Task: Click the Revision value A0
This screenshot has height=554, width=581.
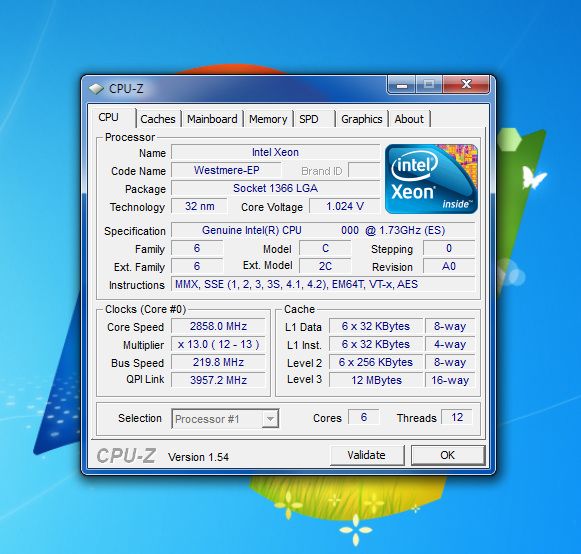Action: tap(449, 266)
